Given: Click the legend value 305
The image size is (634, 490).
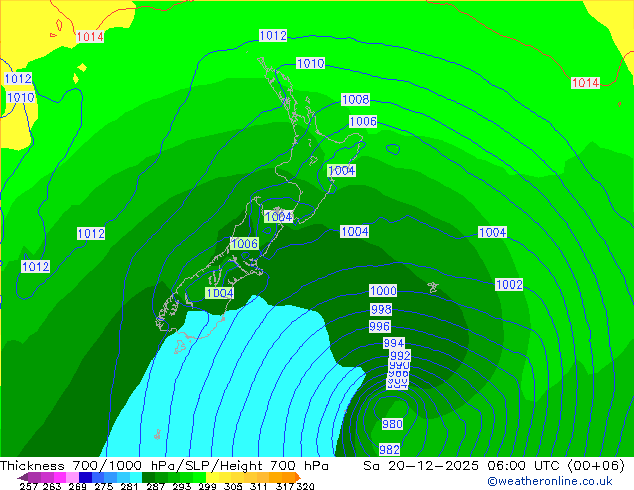Looking at the screenshot, I should point(233,486).
